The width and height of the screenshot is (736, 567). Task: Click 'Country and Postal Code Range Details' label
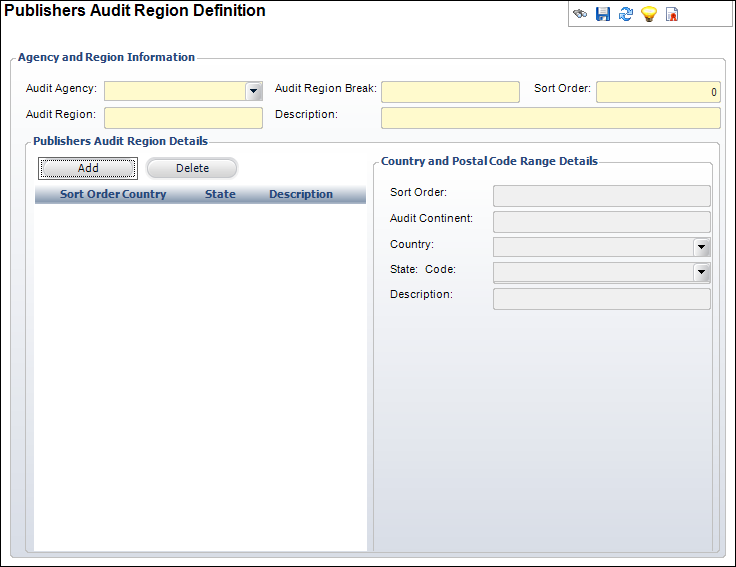[x=489, y=161]
